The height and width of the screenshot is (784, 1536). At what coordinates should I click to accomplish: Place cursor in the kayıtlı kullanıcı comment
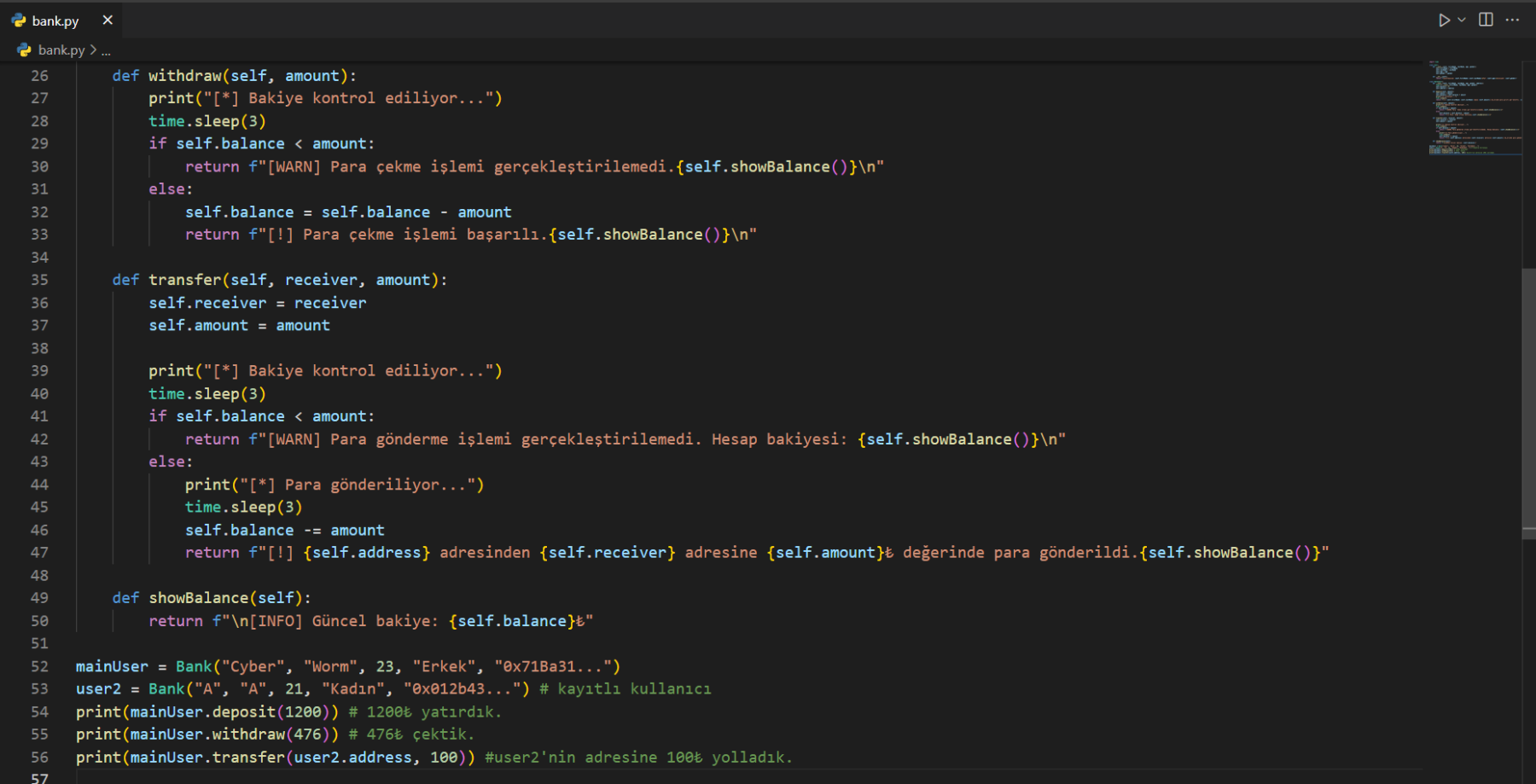click(x=633, y=689)
